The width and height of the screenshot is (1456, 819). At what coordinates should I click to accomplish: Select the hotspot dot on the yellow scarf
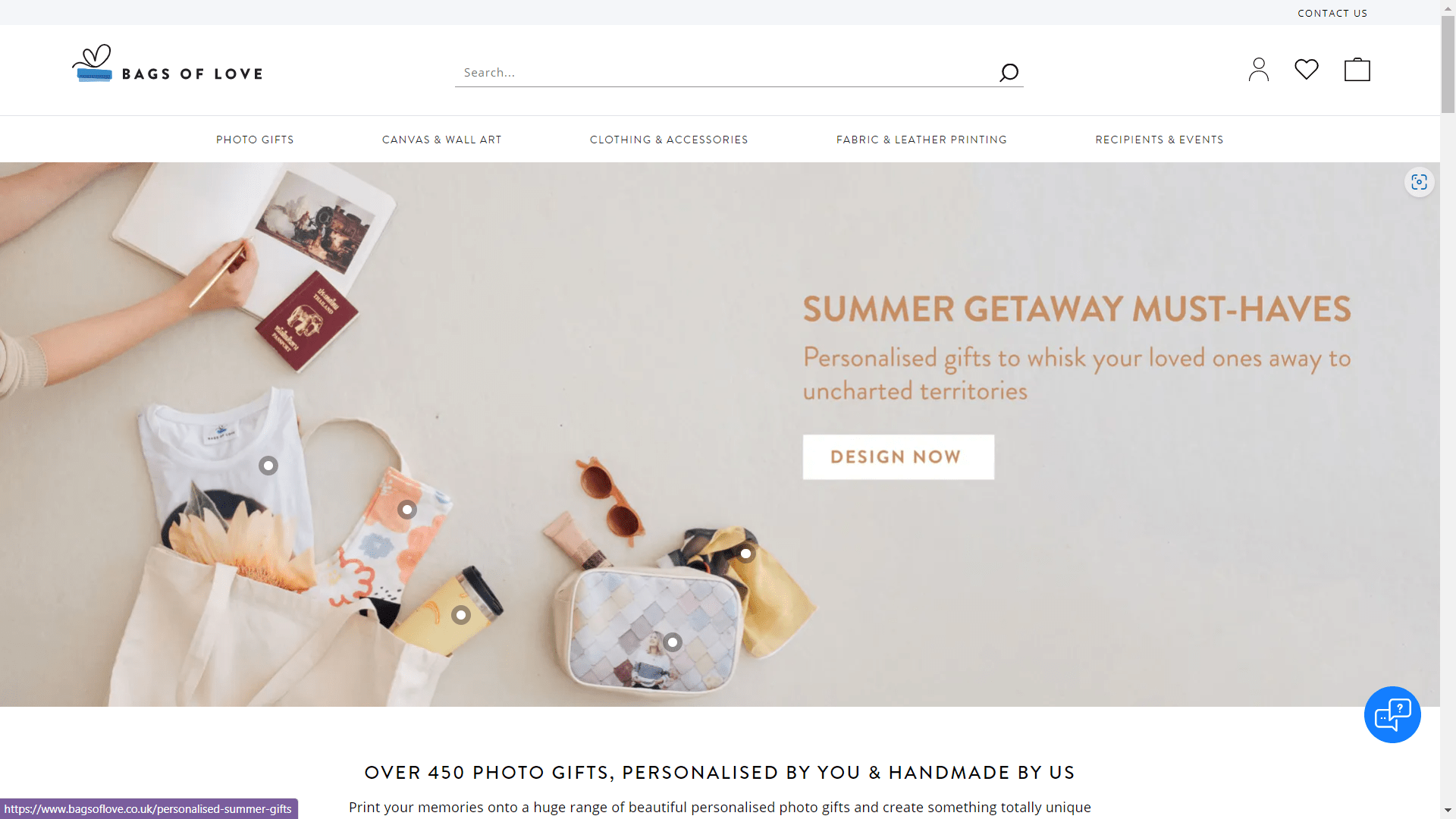[x=746, y=554]
